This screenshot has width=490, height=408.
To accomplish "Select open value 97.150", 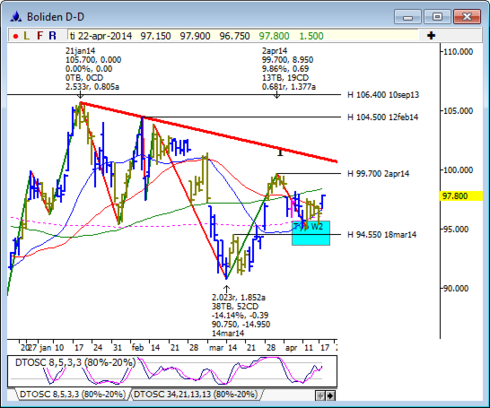I will coord(156,36).
